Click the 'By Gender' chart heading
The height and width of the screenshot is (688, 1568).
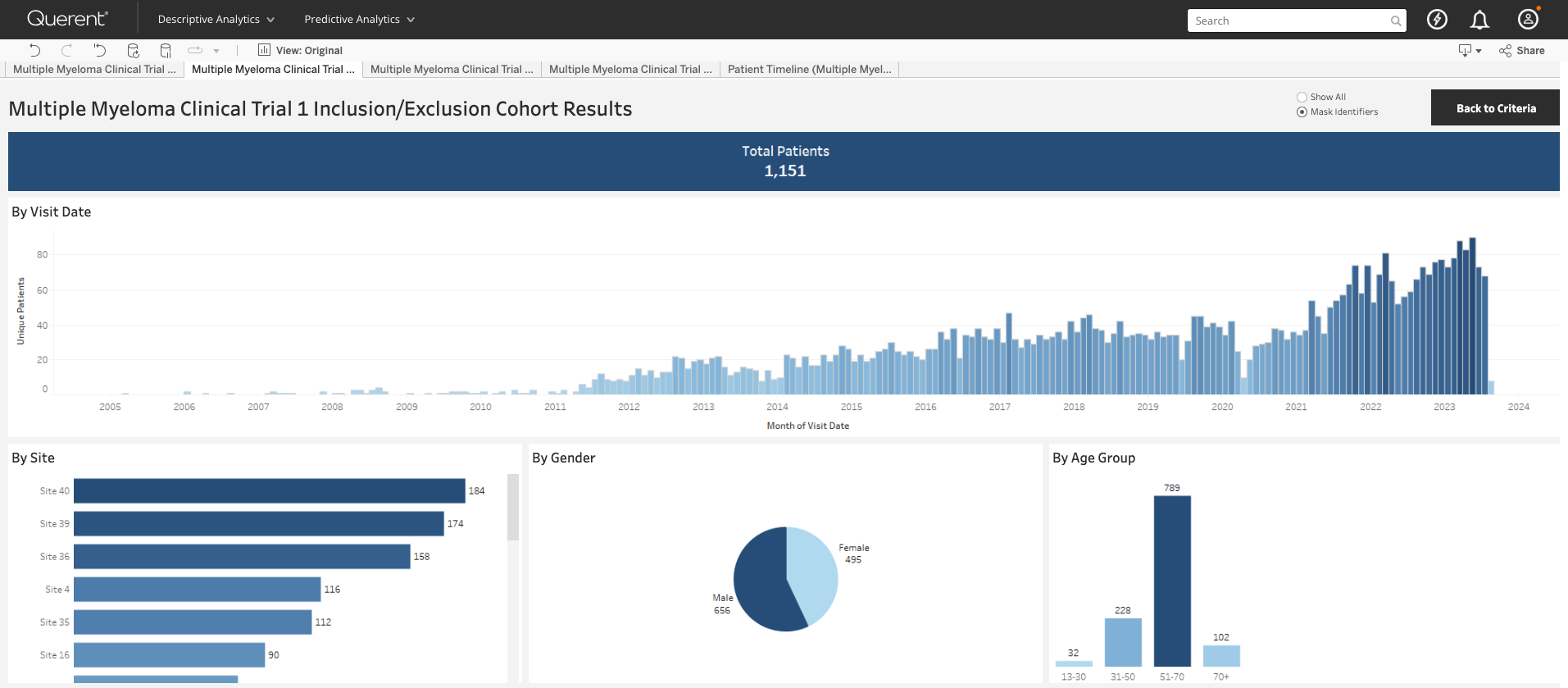[563, 458]
